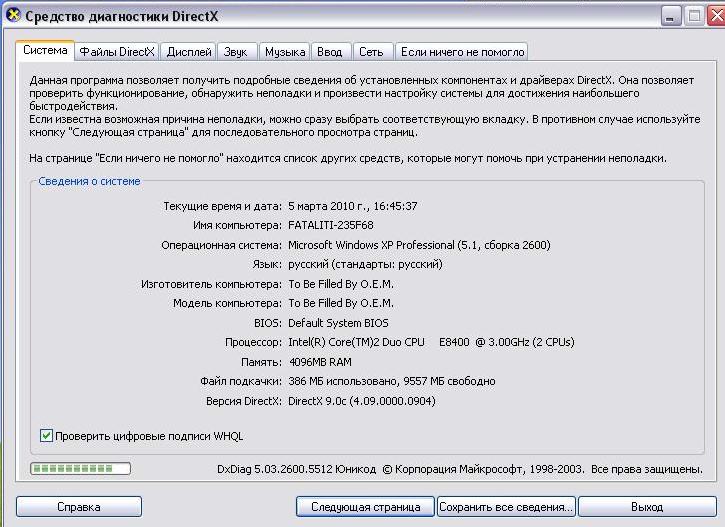Click the Имя компьютера label
725x527 pixels.
click(x=237, y=225)
